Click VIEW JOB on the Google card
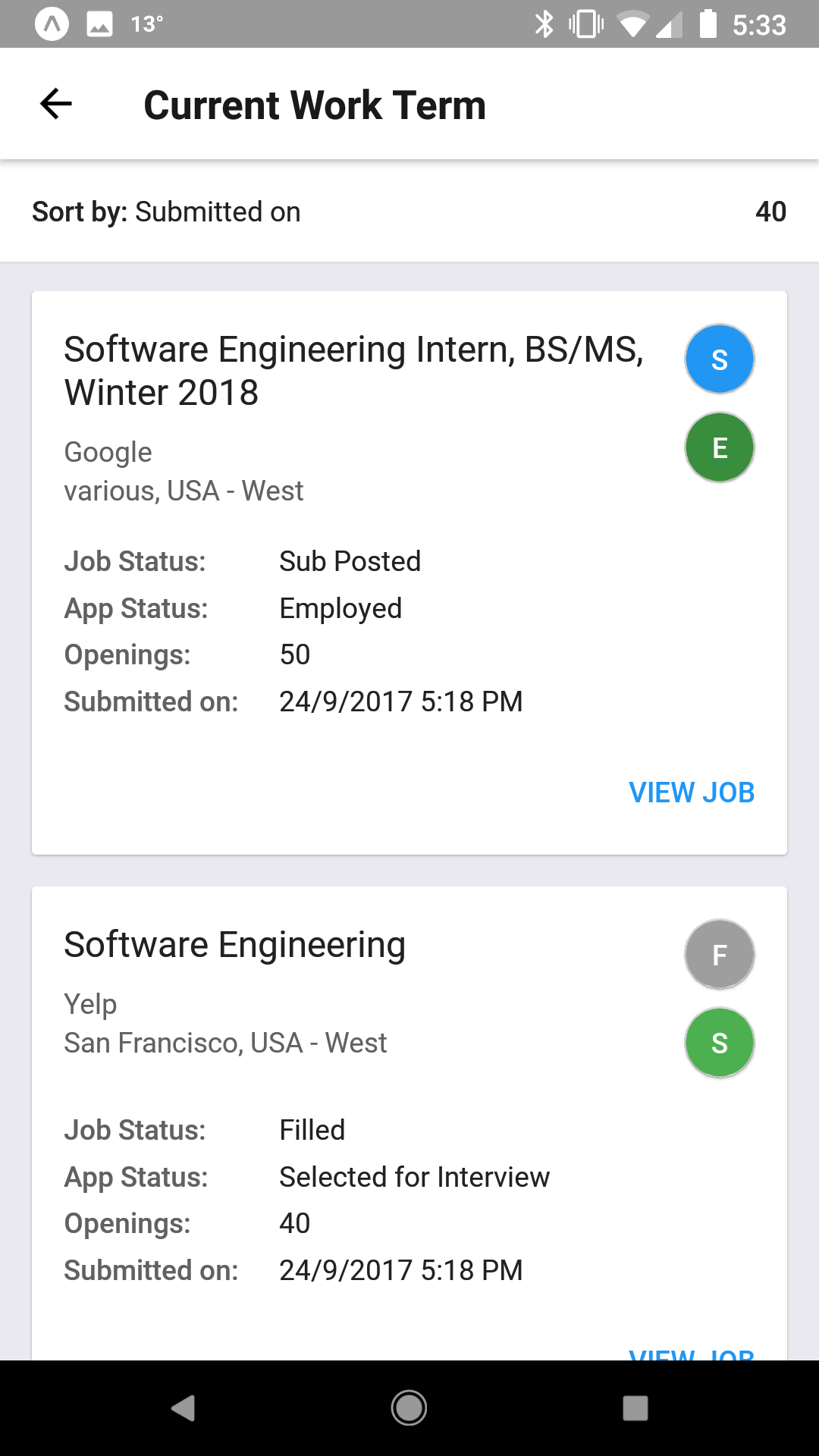The image size is (819, 1456). coord(692,792)
